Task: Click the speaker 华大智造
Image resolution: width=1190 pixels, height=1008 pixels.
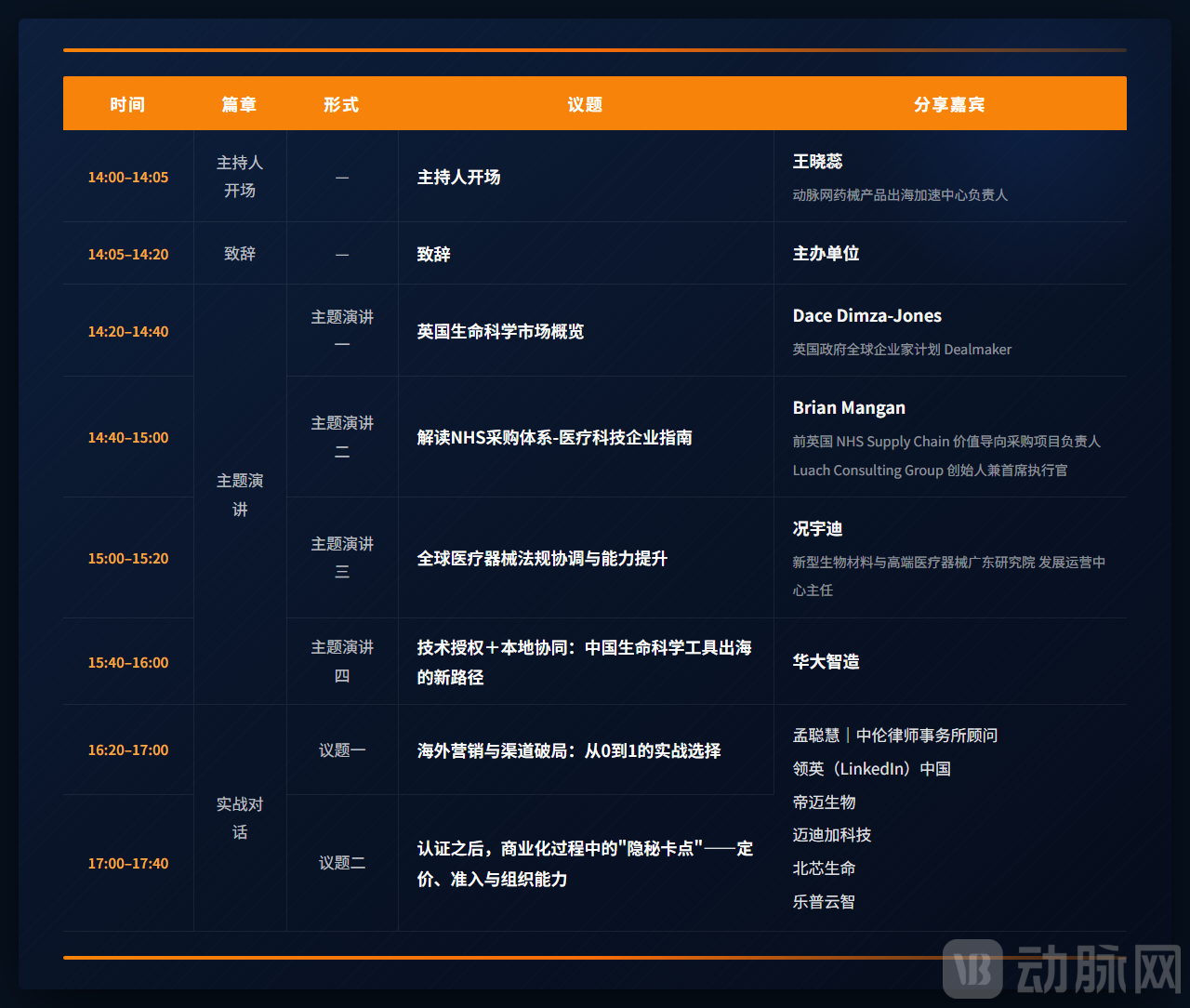Action: pyautogui.click(x=826, y=661)
